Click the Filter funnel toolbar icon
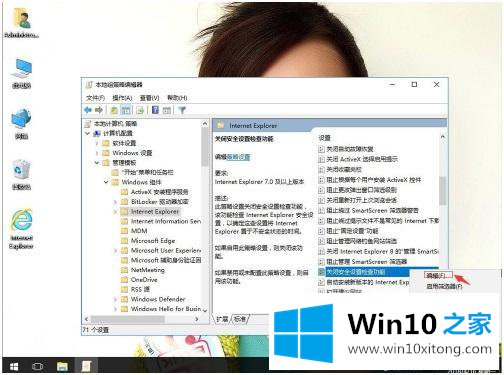Screen dimensions: 504x375 [x=182, y=110]
